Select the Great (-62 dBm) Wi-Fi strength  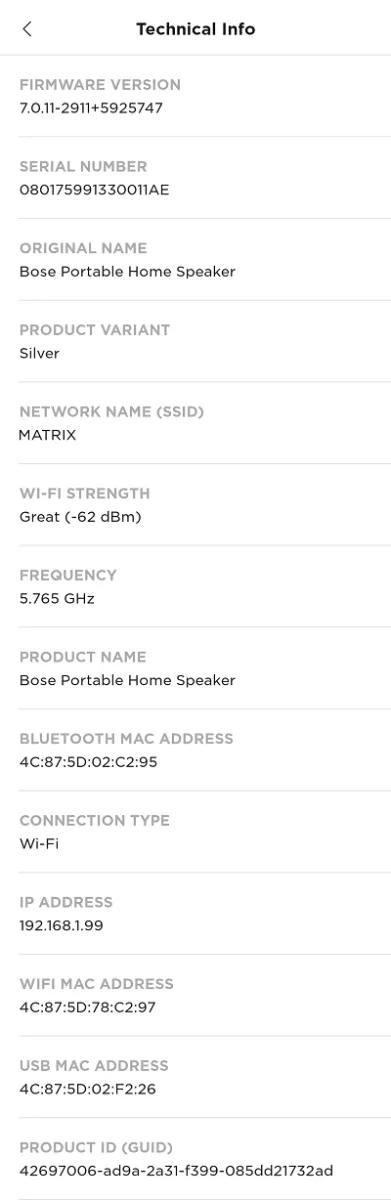[x=80, y=517]
